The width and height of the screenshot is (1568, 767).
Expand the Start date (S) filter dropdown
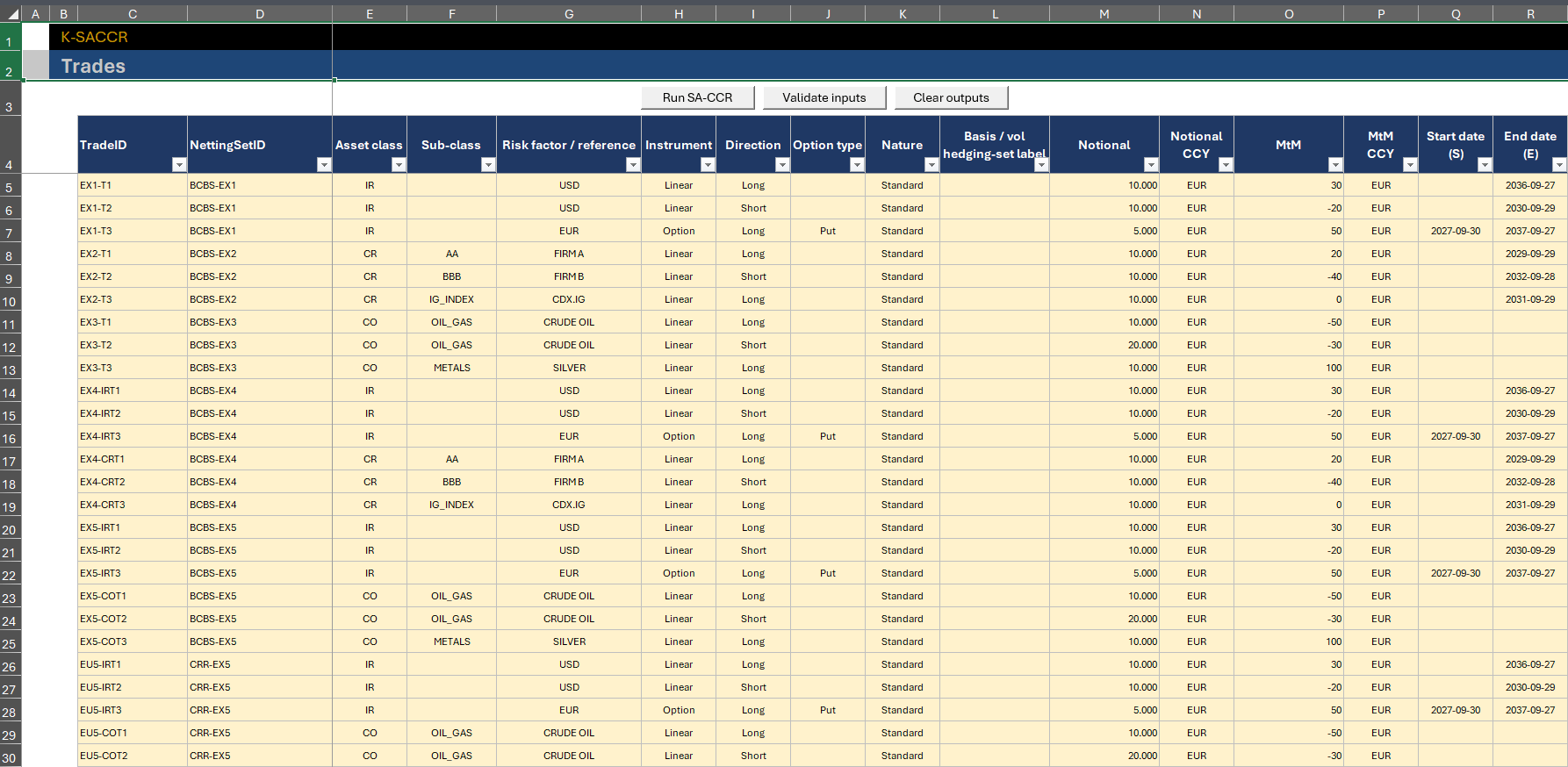(1484, 164)
